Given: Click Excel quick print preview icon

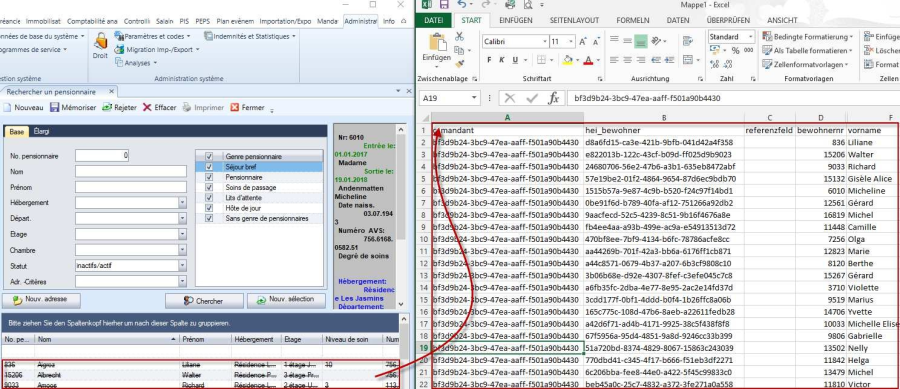Looking at the screenshot, I should tap(528, 5).
